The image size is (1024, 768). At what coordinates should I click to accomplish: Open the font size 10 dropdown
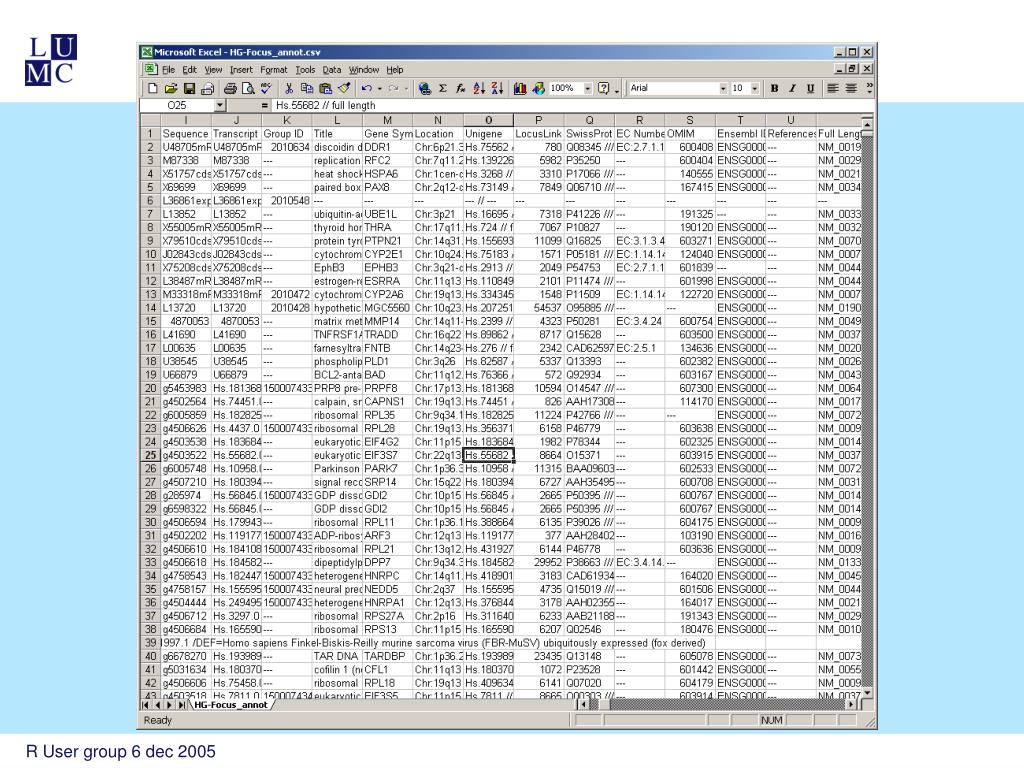coord(754,88)
